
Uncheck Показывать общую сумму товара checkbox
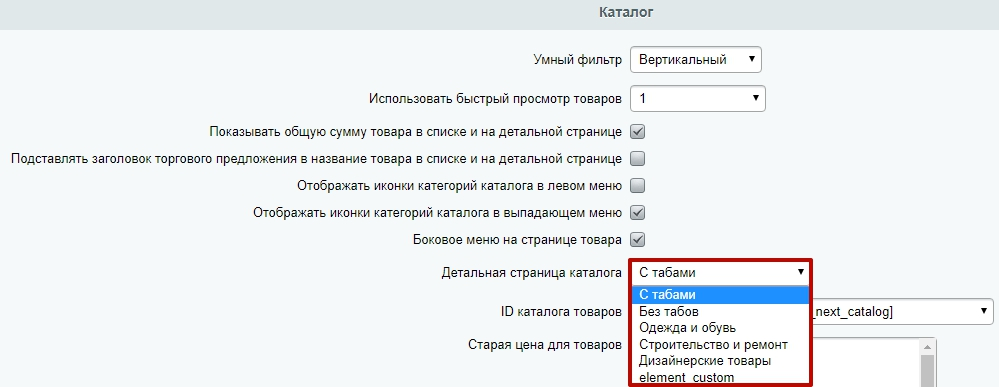[638, 132]
